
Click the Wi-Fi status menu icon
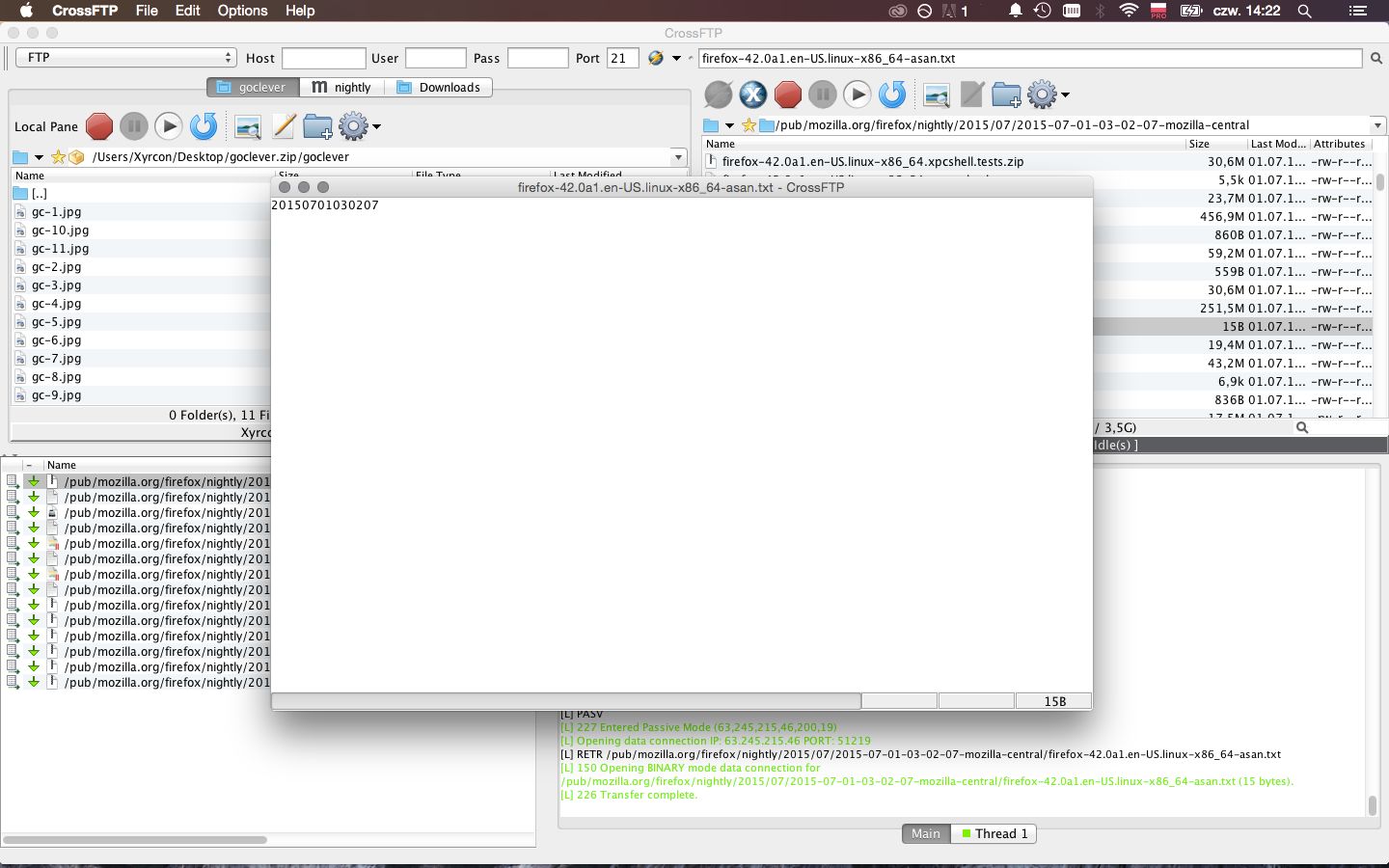click(1129, 11)
